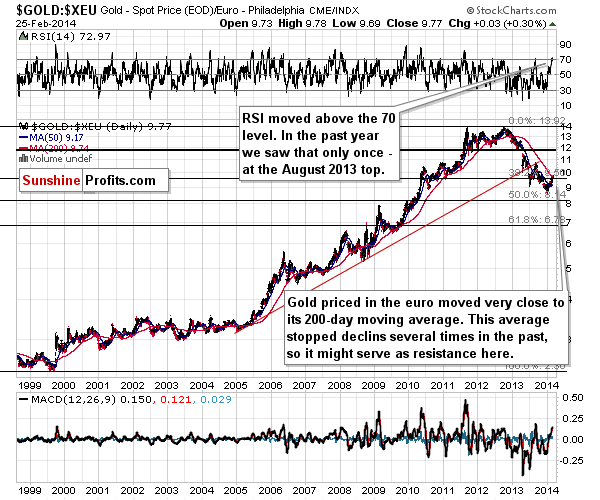This screenshot has height=500, width=600.
Task: Click the 50.0%: 8.14 Fibonacci label
Action: 536,195
